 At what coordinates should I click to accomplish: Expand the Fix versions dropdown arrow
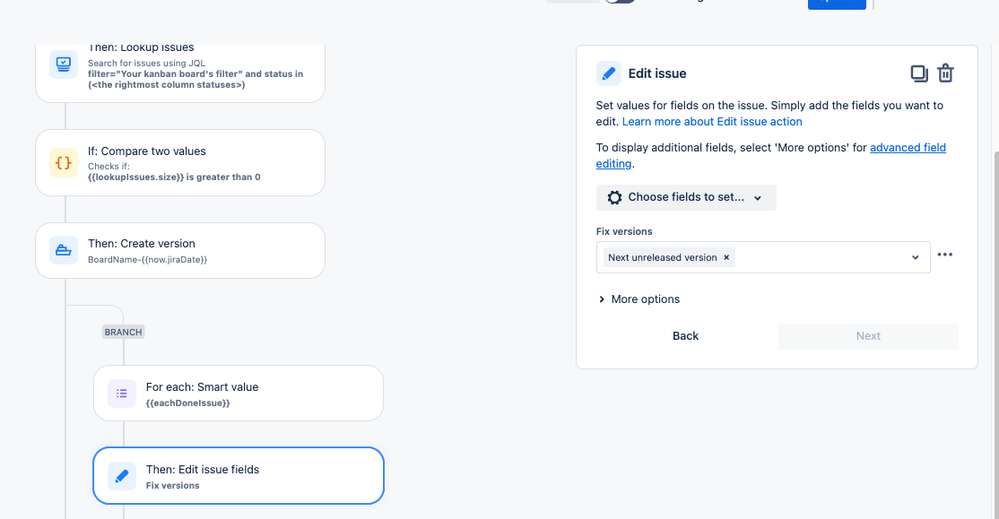pos(915,257)
